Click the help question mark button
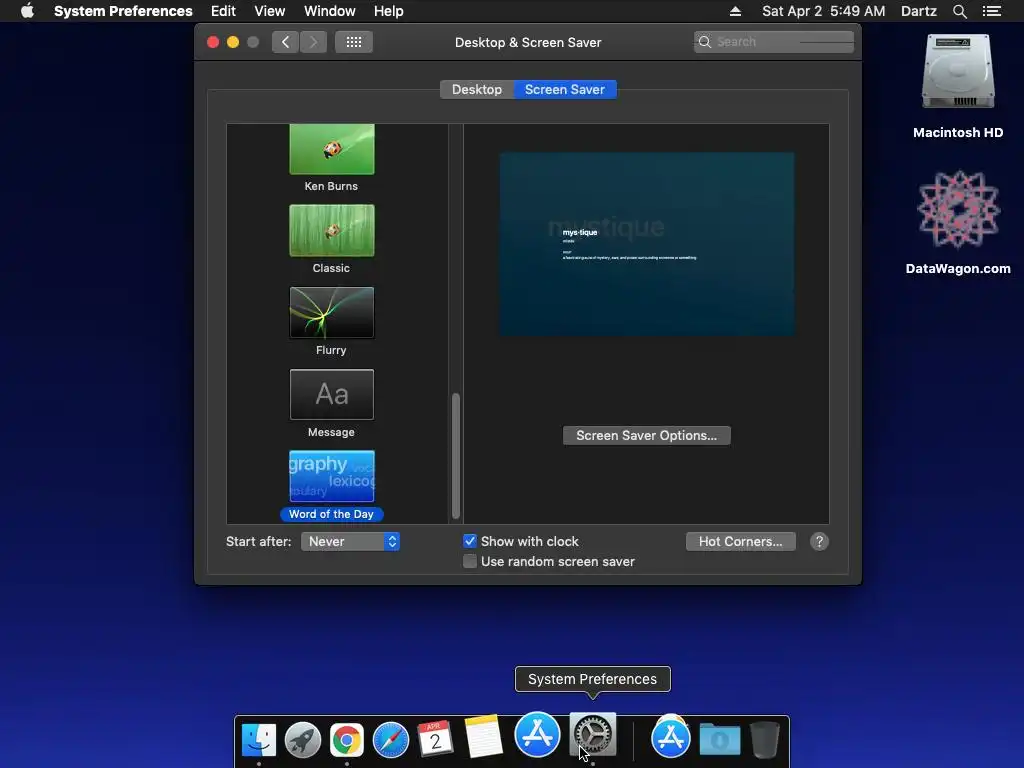This screenshot has width=1024, height=768. [819, 541]
